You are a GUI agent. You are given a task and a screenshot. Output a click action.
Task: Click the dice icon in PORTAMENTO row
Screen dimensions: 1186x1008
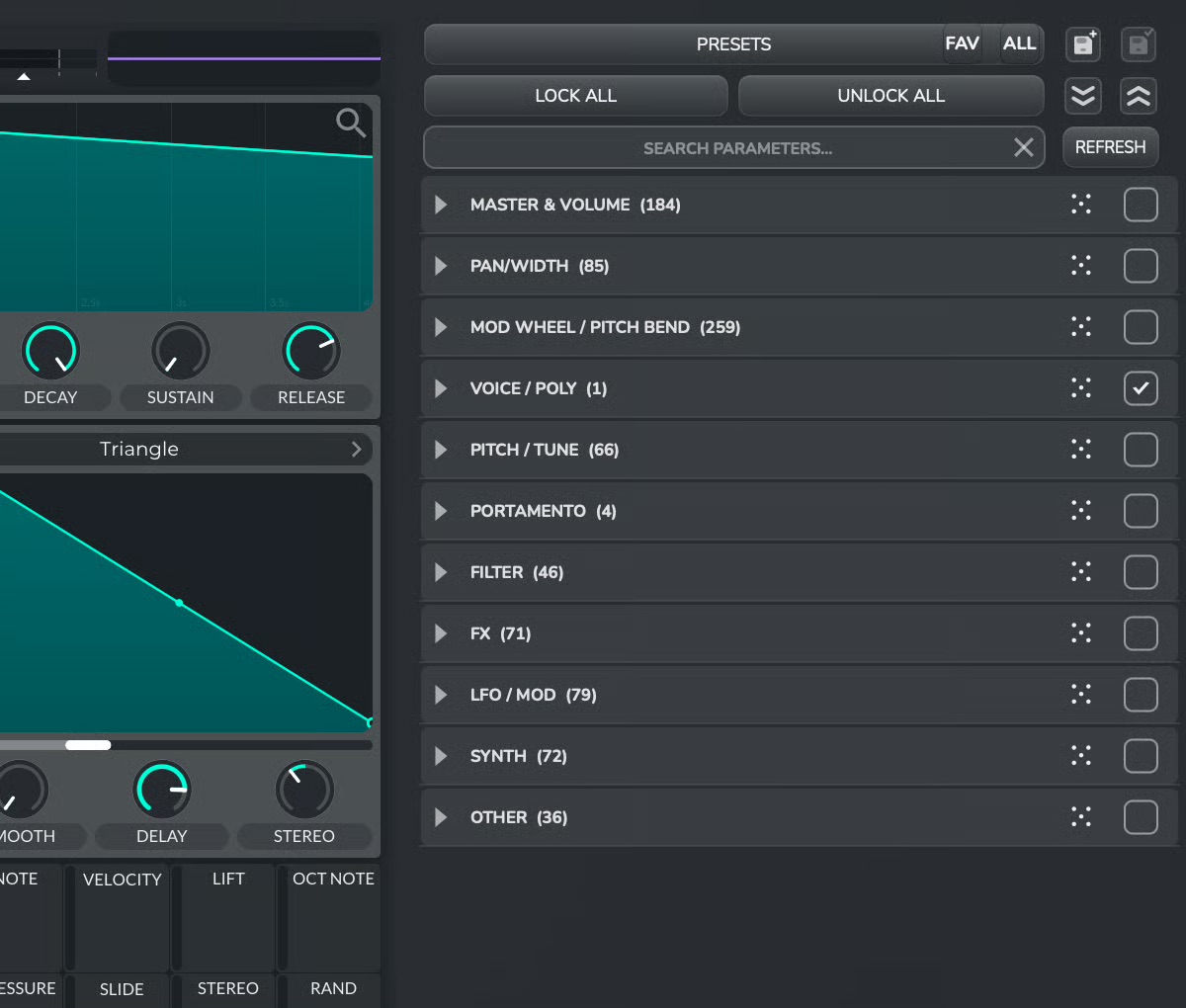click(x=1081, y=511)
